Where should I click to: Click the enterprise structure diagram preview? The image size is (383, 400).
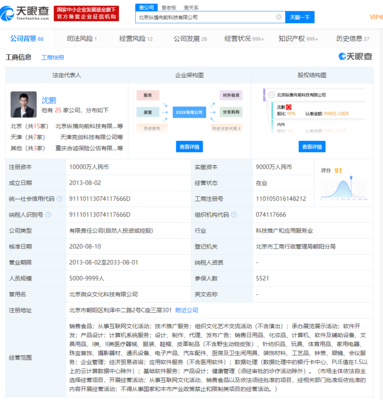pos(189,111)
